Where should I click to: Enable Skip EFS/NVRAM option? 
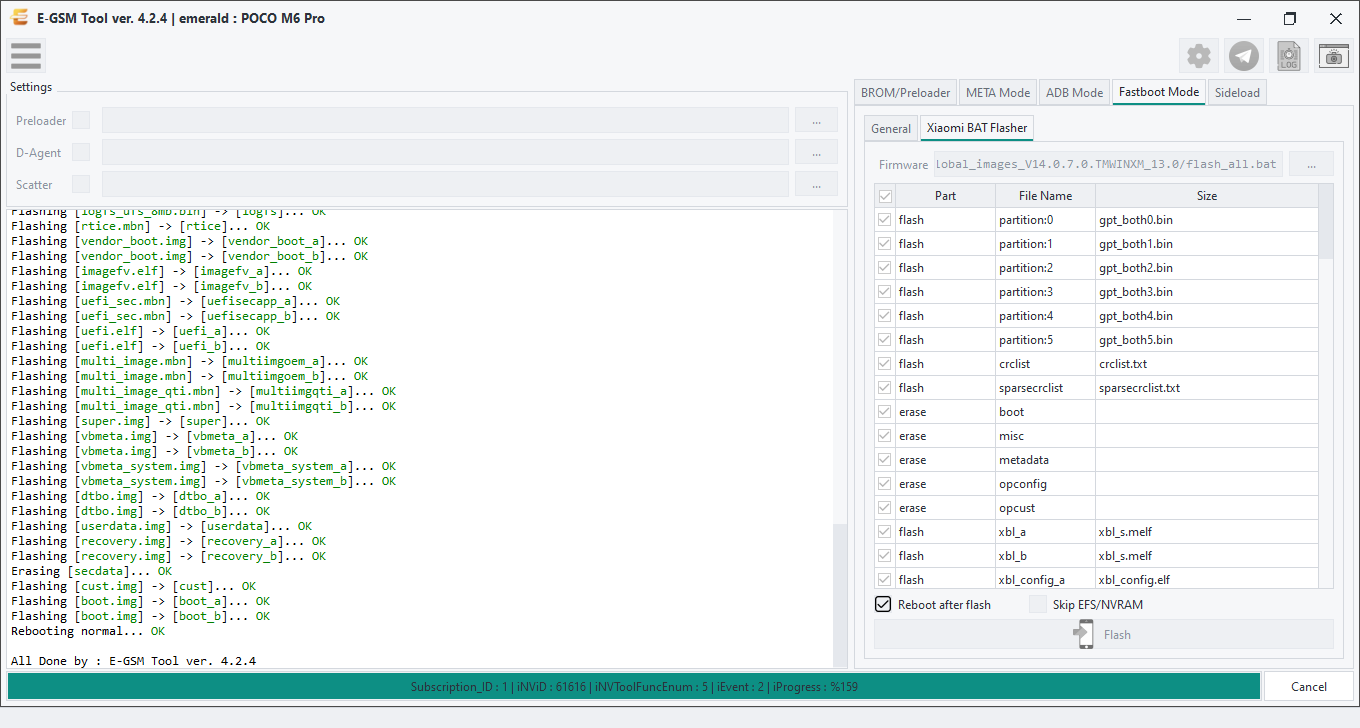(1038, 604)
